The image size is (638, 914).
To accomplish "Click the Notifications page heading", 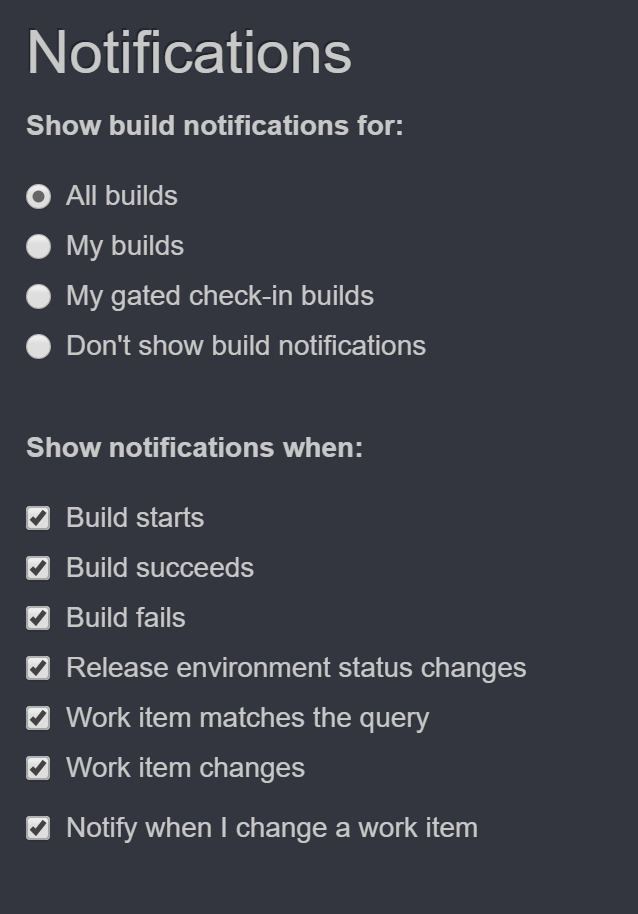I will click(x=189, y=53).
